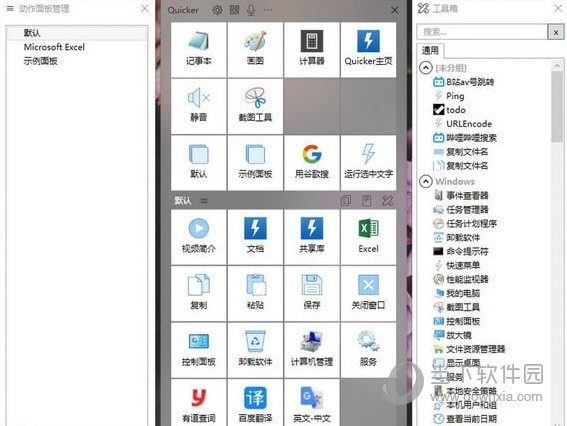Open the 共享库 shared library tile

312,237
